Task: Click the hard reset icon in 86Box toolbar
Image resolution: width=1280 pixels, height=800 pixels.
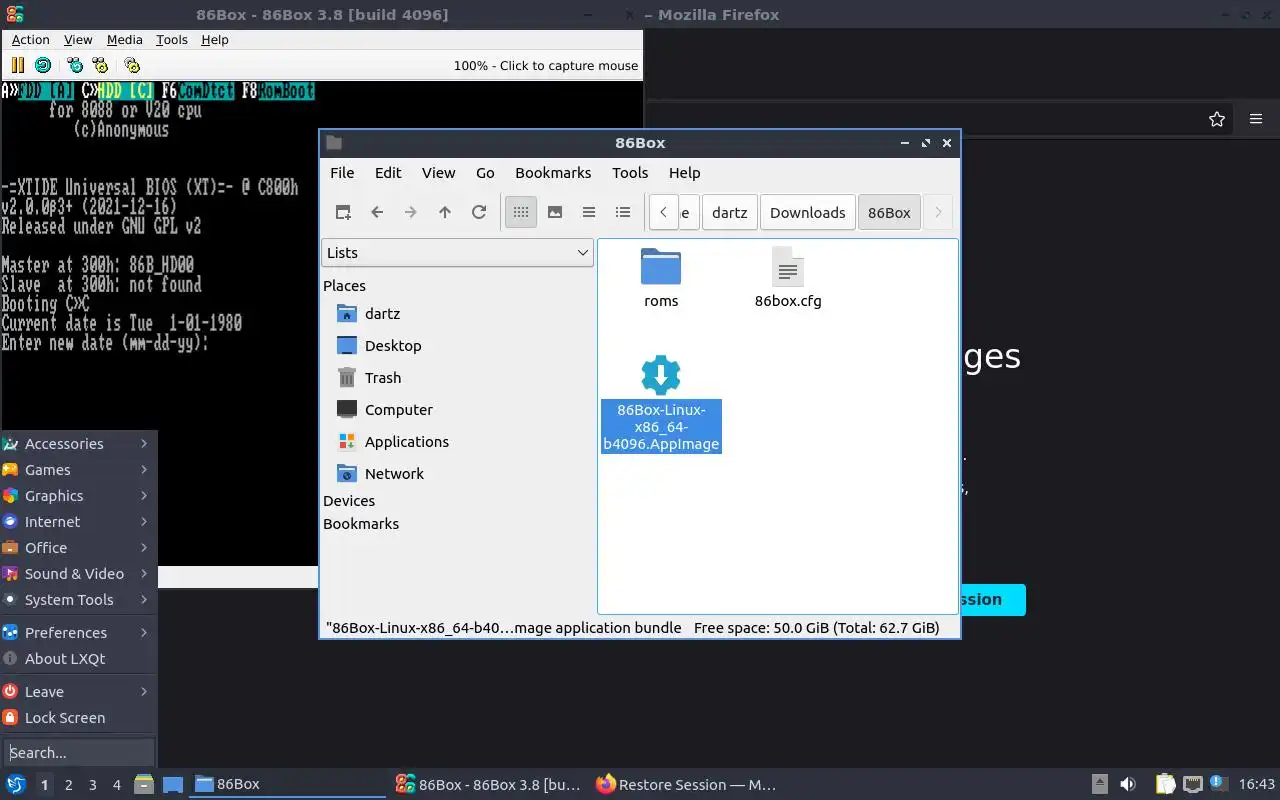Action: pos(43,65)
